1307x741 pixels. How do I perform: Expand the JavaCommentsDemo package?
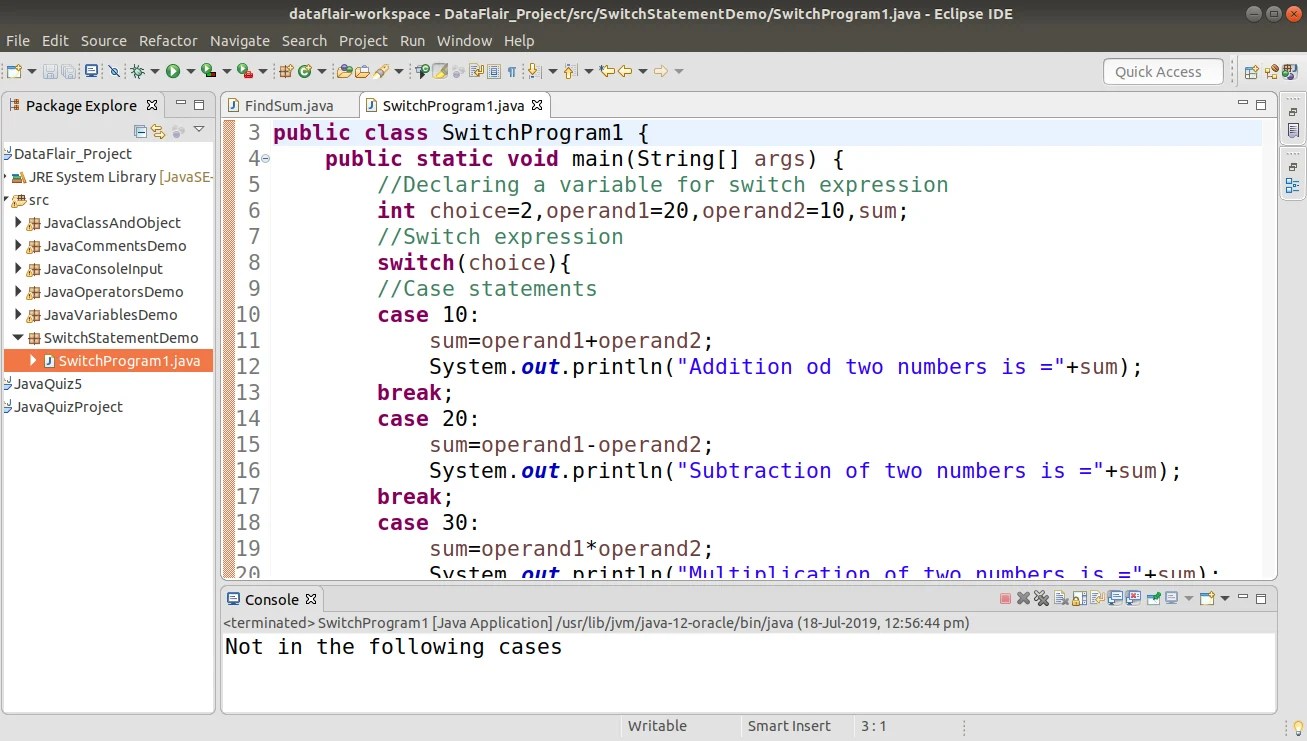coord(18,245)
